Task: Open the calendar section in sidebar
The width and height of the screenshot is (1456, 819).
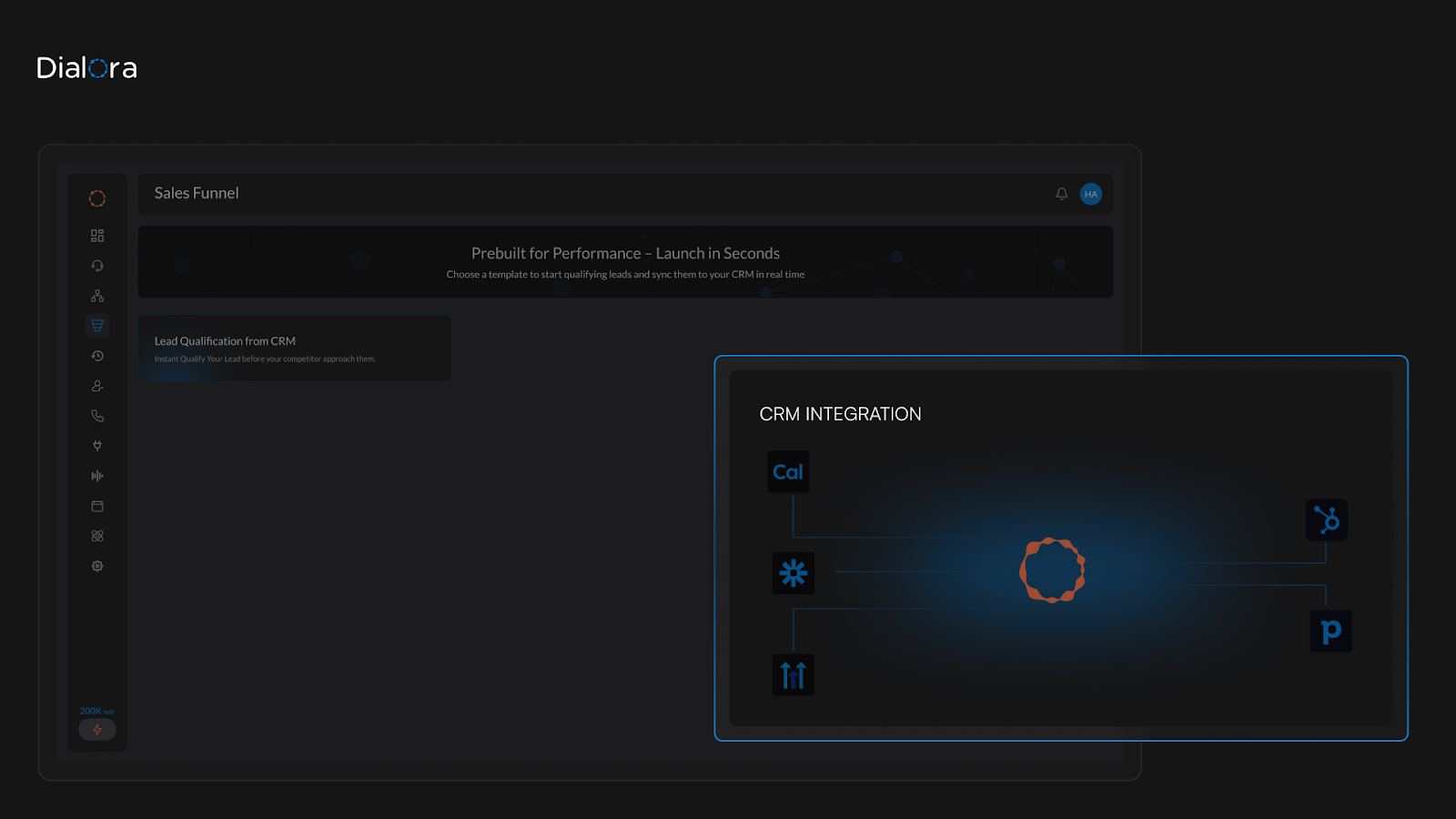Action: click(x=97, y=505)
